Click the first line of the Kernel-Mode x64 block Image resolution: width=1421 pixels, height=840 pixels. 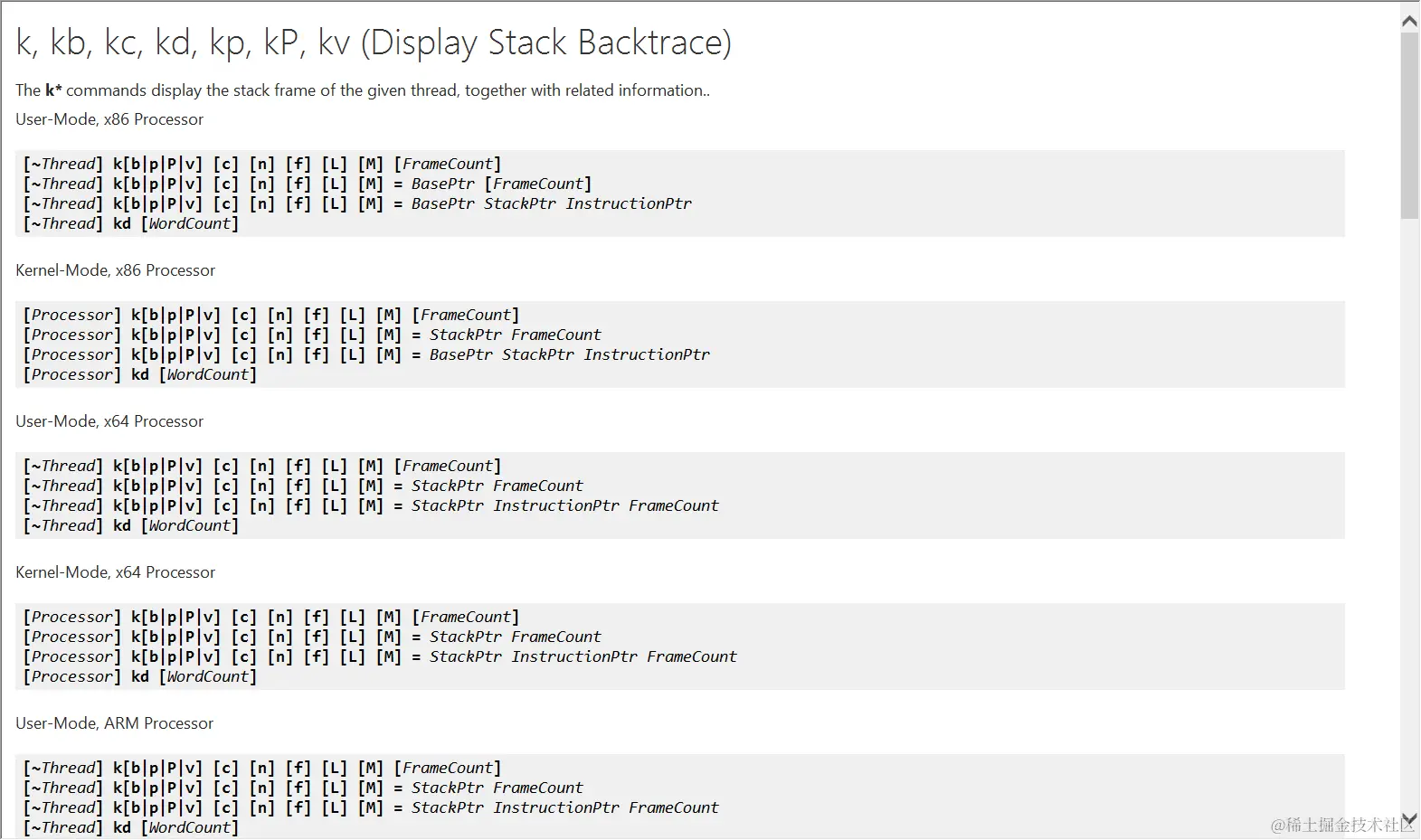(x=271, y=617)
